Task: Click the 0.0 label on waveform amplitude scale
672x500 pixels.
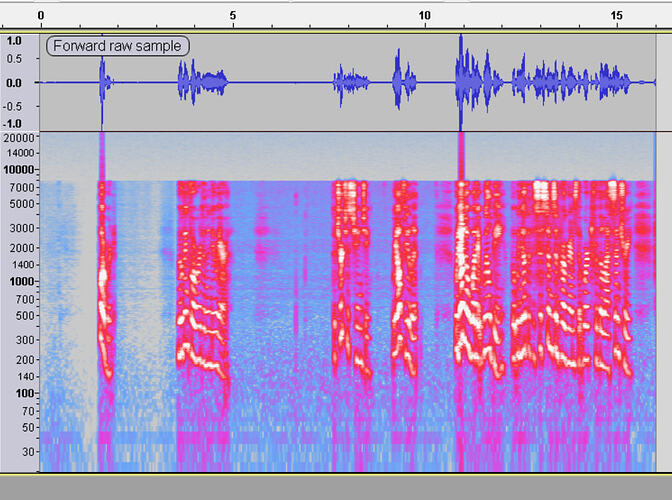Action: [x=14, y=83]
